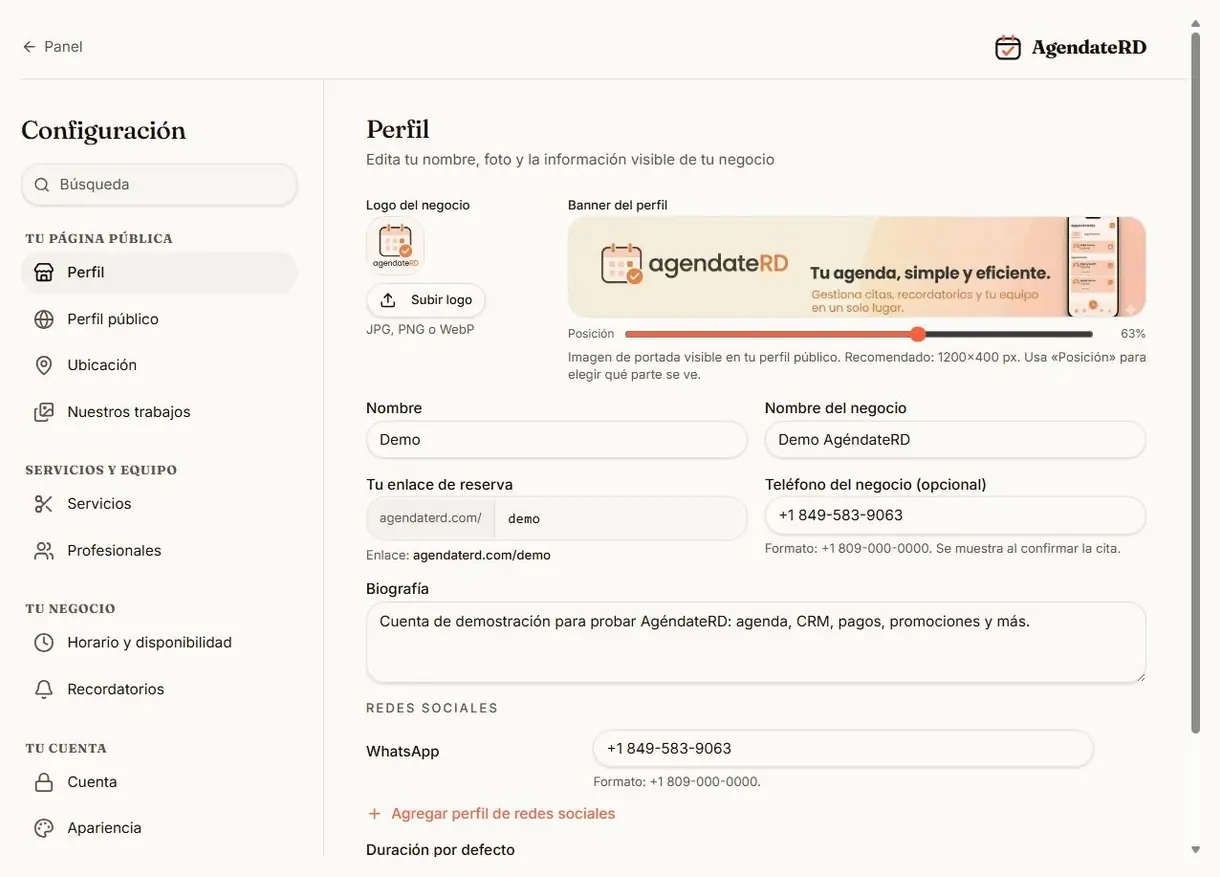Click the vertical scrollbar thumb
This screenshot has width=1220, height=877.
pyautogui.click(x=1195, y=383)
